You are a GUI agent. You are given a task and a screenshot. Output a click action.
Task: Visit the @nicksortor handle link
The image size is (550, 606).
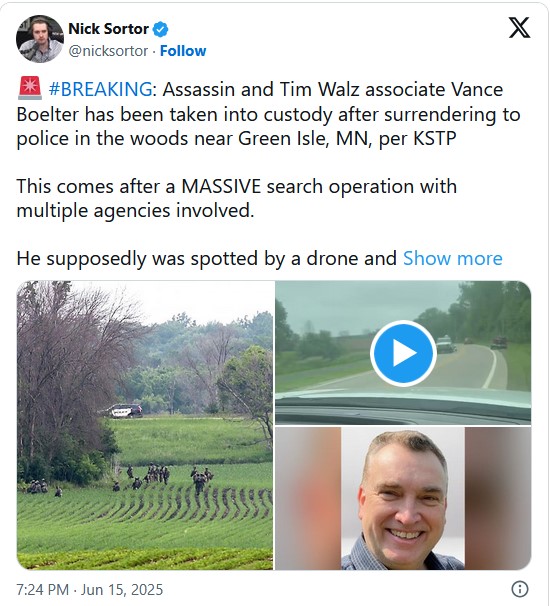click(108, 51)
